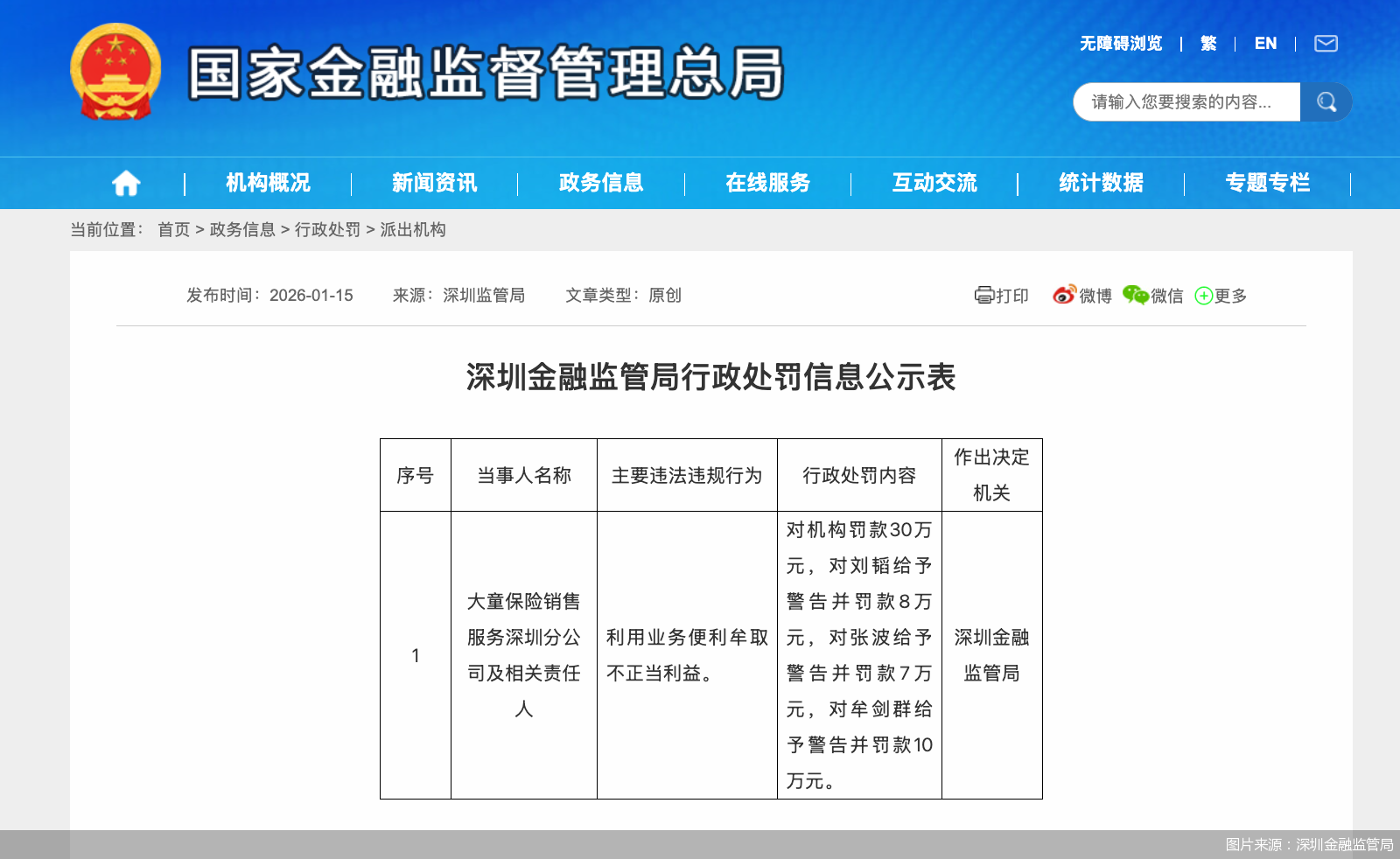Select the 在线服务 navigation item
The image size is (1400, 859).
click(767, 183)
